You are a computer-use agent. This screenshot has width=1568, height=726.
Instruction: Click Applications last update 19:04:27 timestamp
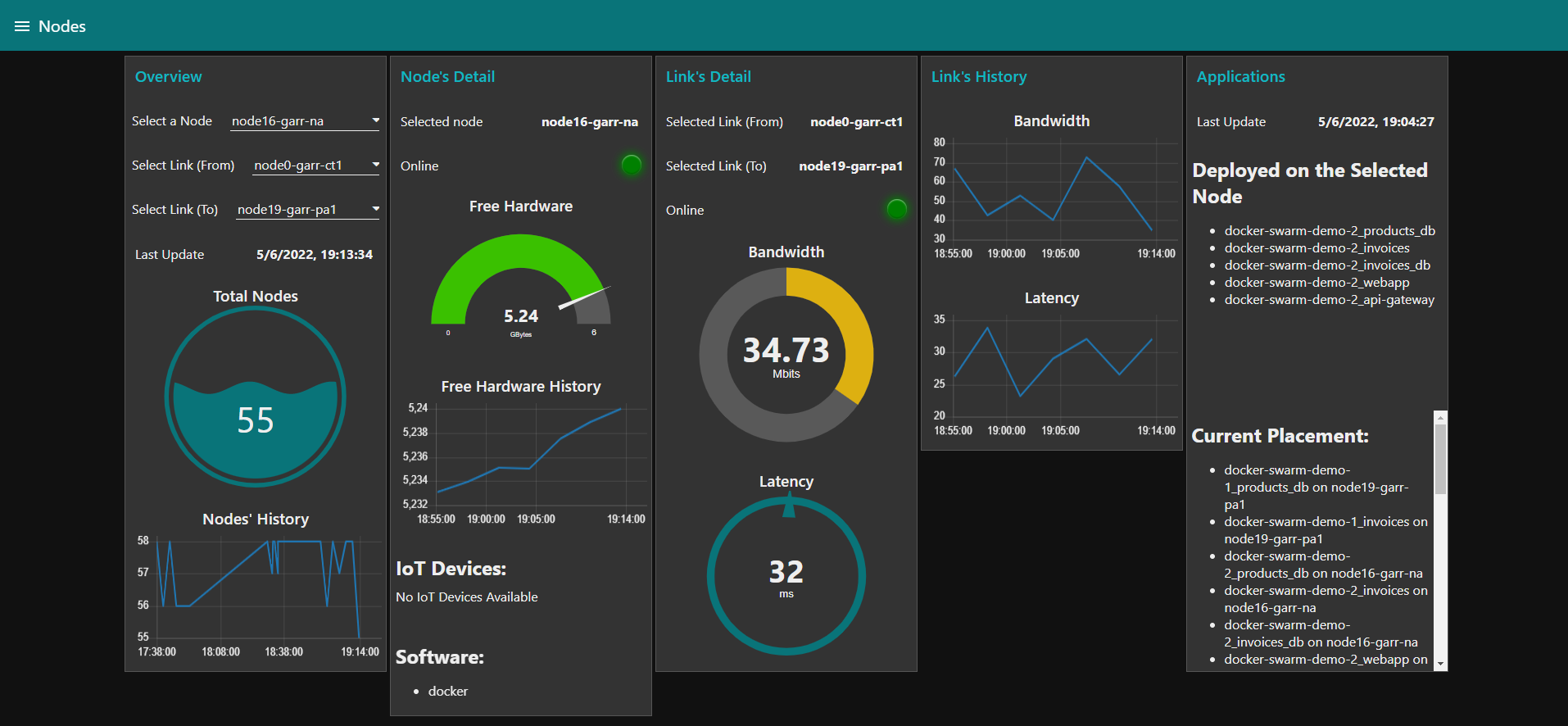coord(1375,121)
